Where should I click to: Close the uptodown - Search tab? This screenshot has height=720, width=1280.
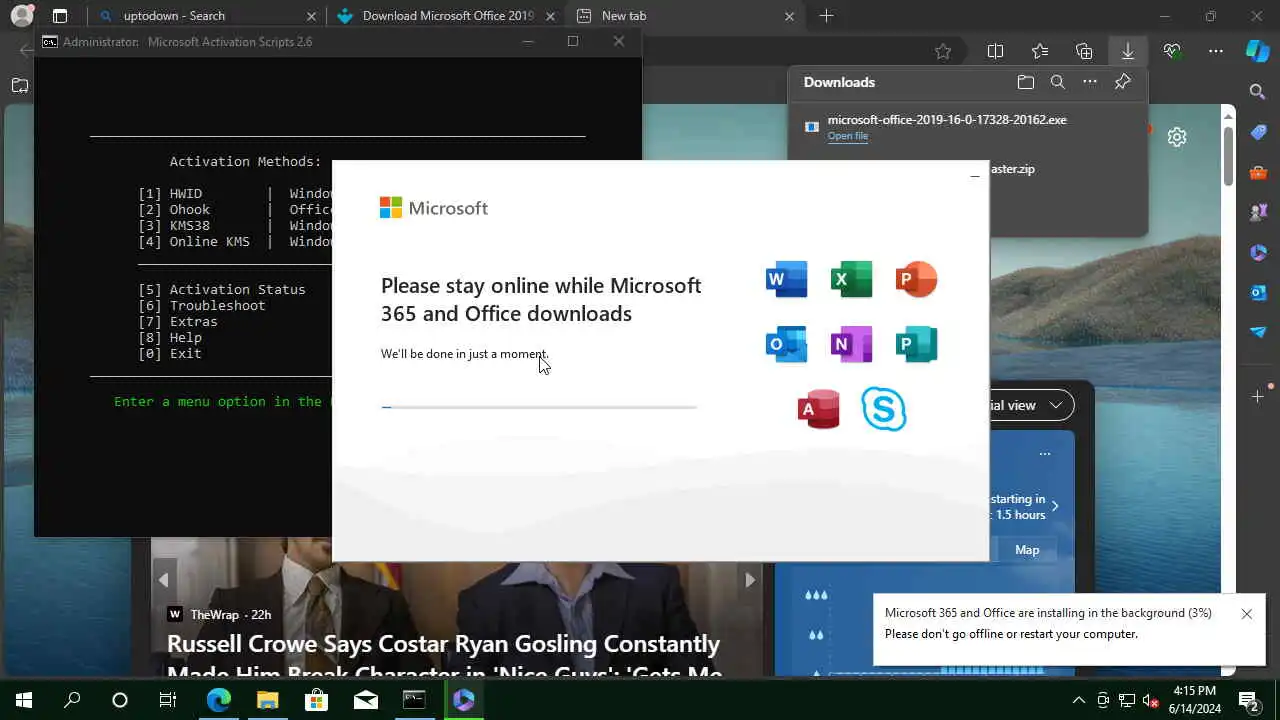pyautogui.click(x=311, y=16)
